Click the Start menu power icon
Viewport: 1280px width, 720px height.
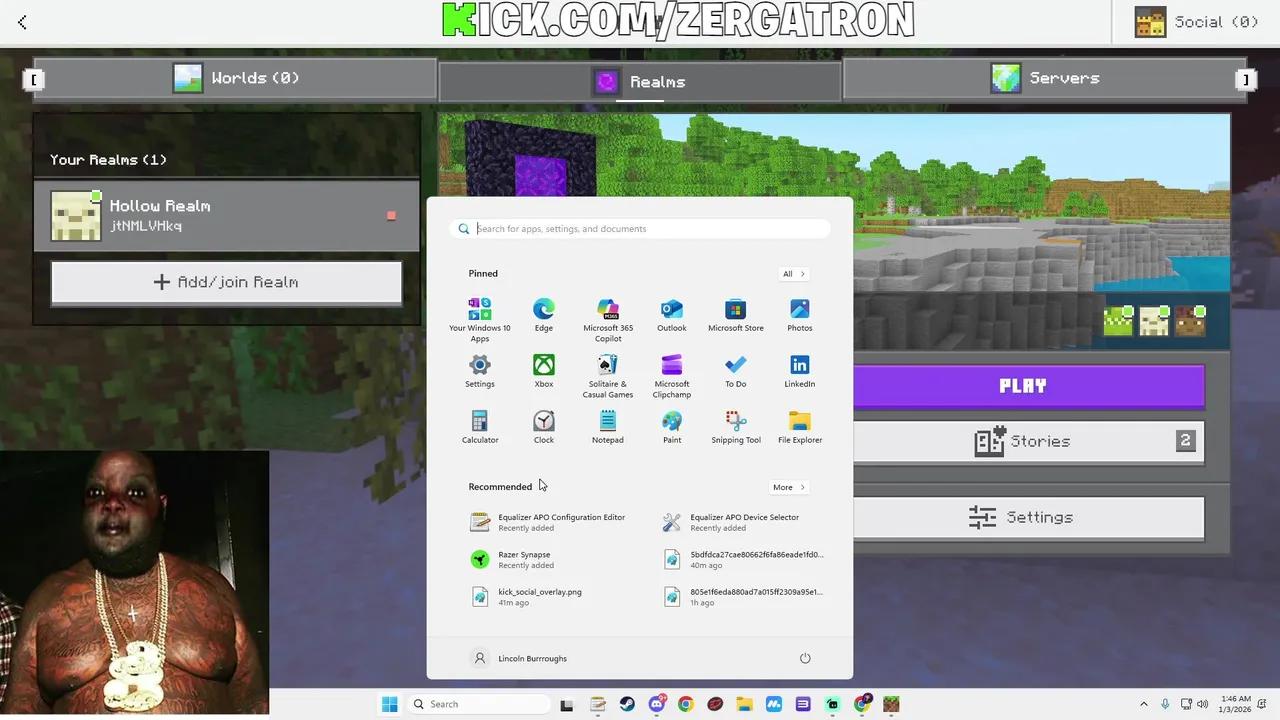(805, 658)
